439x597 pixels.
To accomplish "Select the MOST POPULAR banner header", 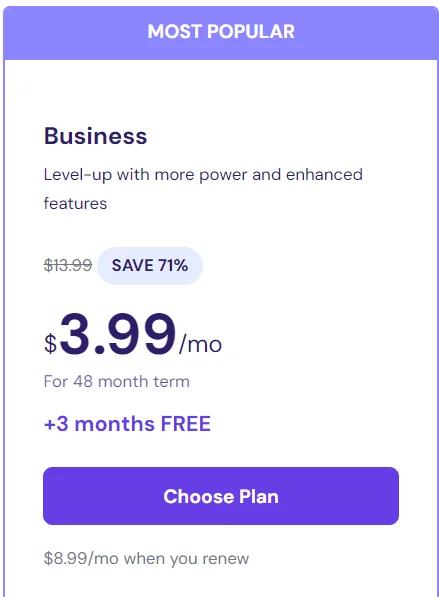I will click(x=221, y=33).
